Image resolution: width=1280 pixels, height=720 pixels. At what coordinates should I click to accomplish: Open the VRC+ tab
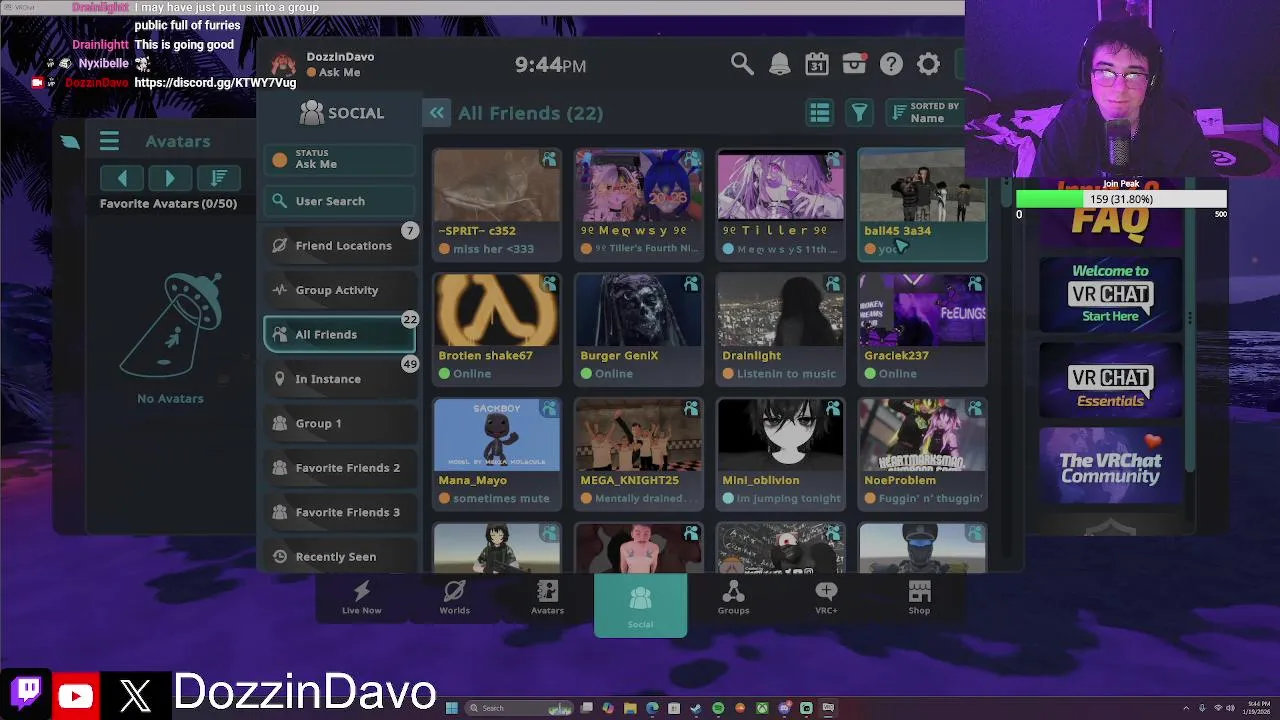[826, 598]
